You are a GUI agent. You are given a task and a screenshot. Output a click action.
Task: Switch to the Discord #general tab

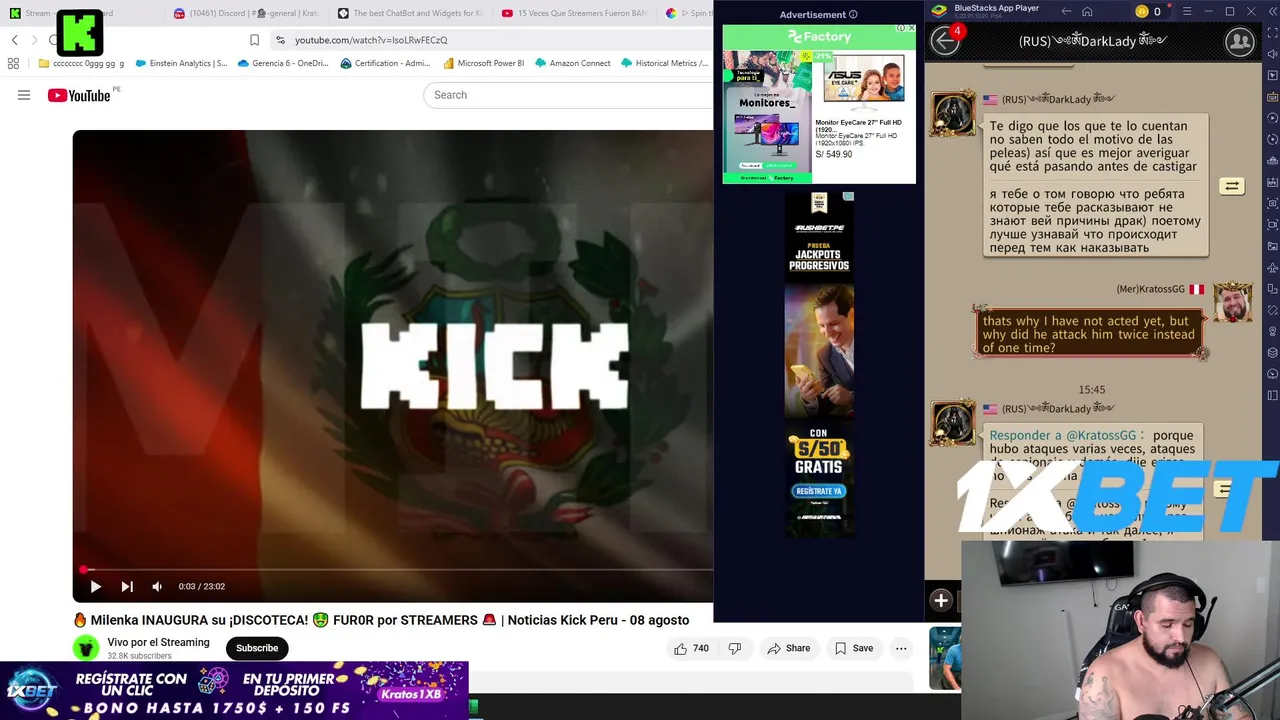pos(246,13)
